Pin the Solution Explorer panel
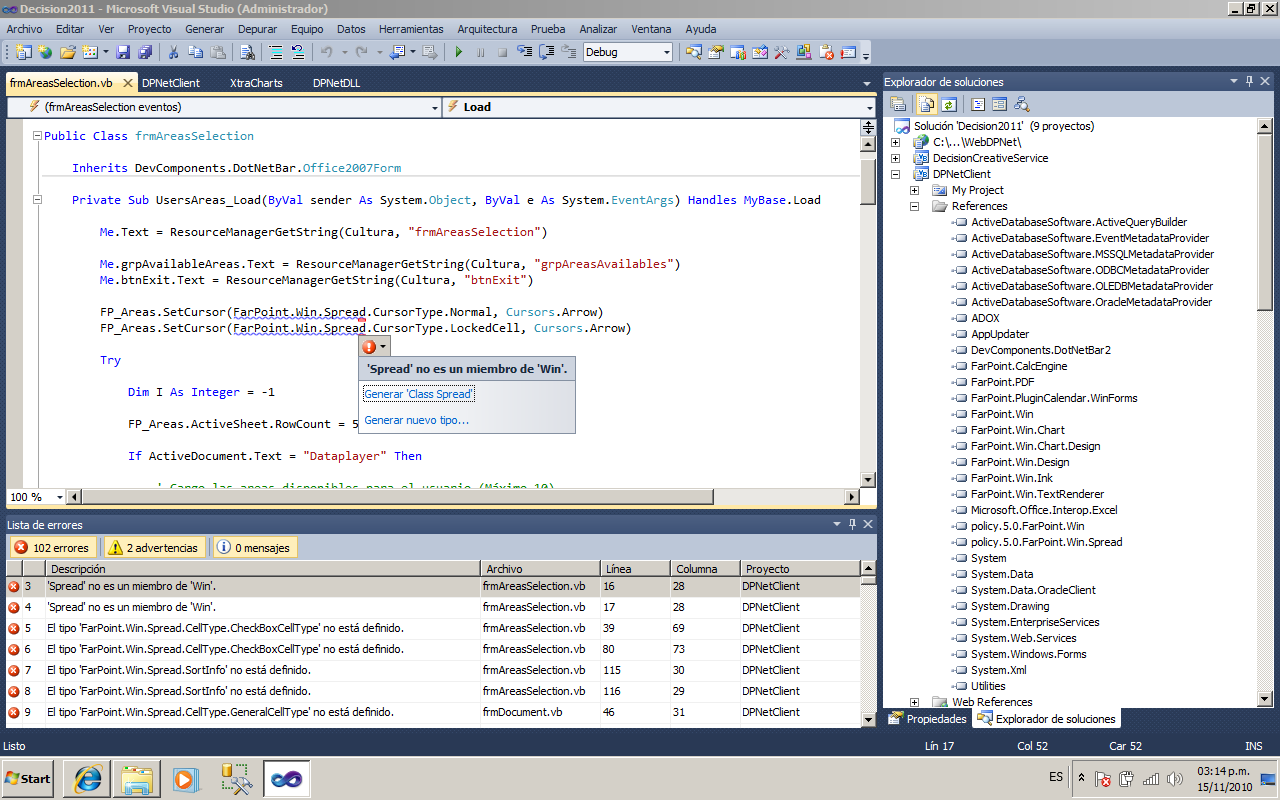This screenshot has width=1280, height=800. pyautogui.click(x=1249, y=82)
